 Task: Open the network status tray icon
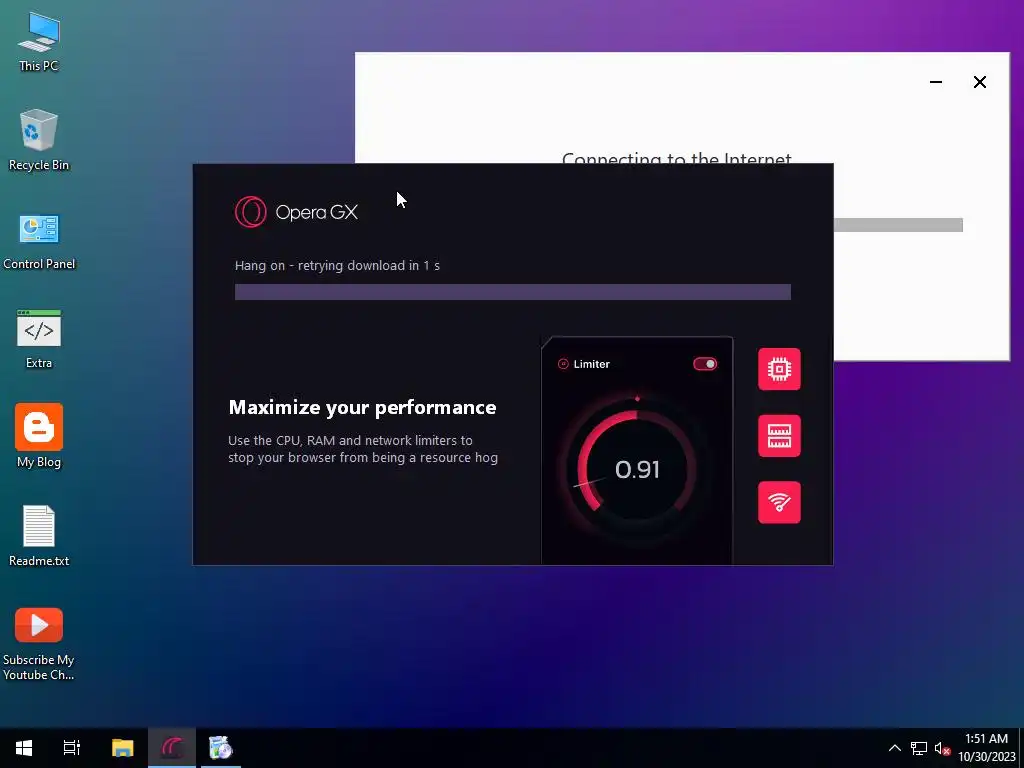pos(919,748)
